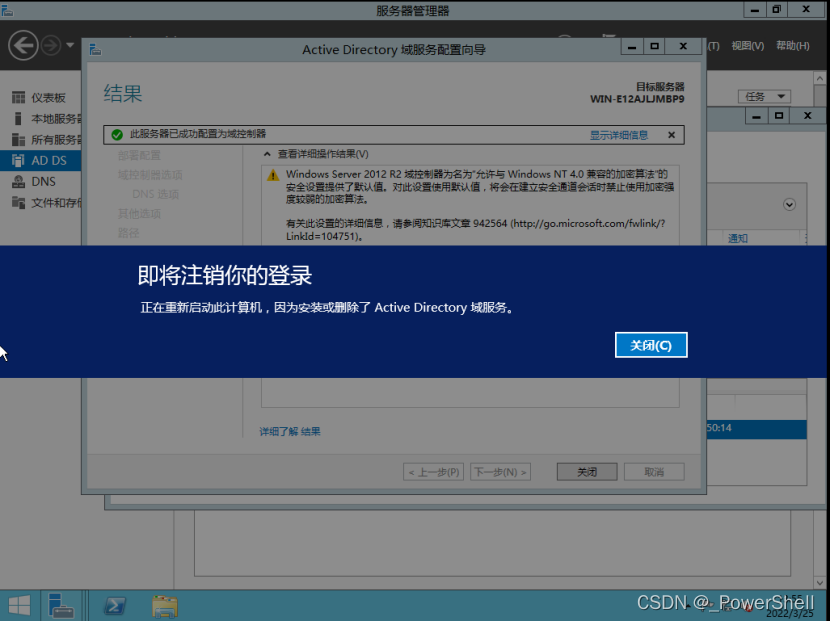Select DNS in the sidebar
Viewport: 830px width, 622px height.
tap(41, 182)
